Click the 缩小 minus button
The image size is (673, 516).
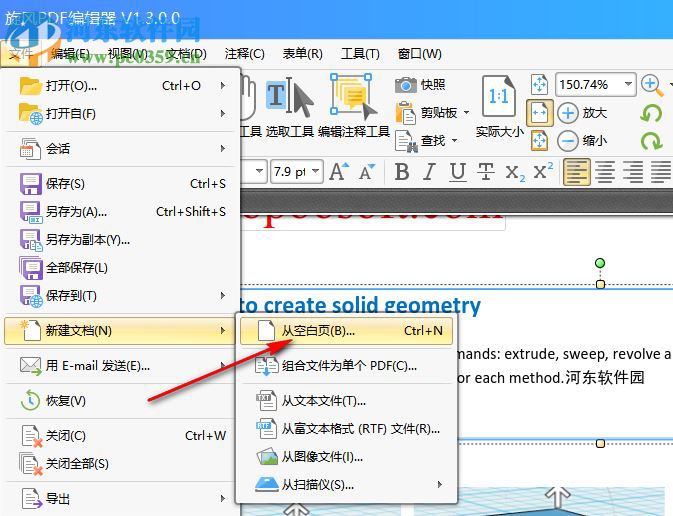(x=568, y=141)
